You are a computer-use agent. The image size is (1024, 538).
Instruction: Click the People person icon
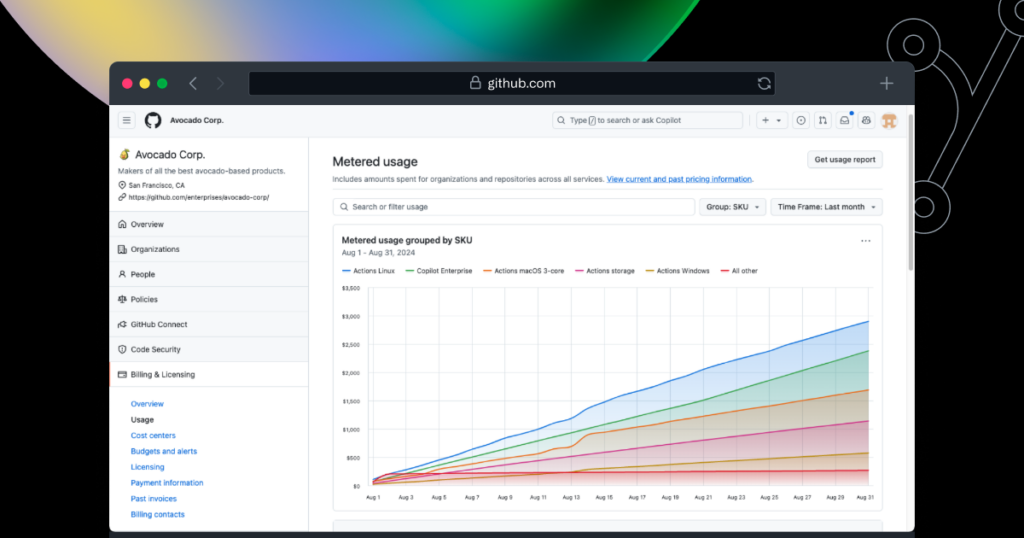122,274
